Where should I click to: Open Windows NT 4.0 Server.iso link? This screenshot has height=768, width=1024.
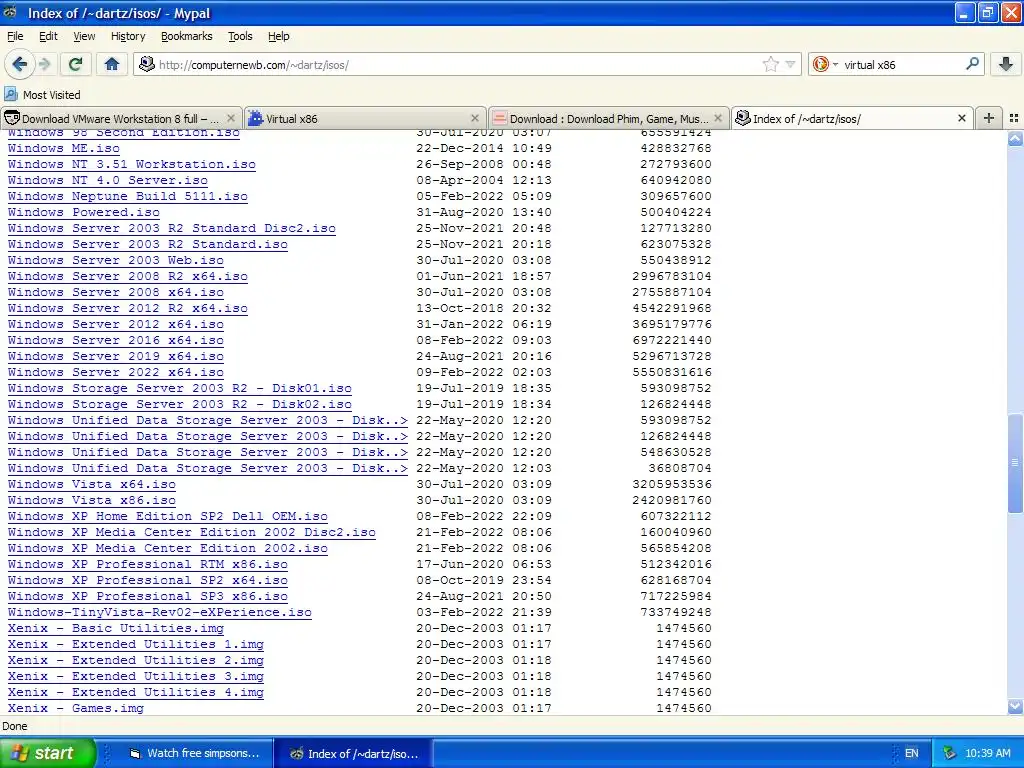pos(108,180)
